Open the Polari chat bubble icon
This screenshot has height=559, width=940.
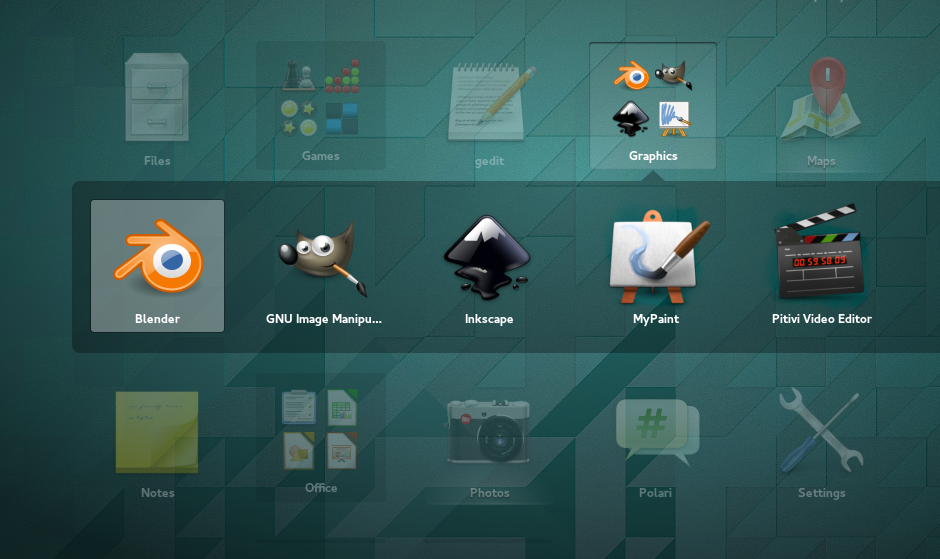coord(656,431)
